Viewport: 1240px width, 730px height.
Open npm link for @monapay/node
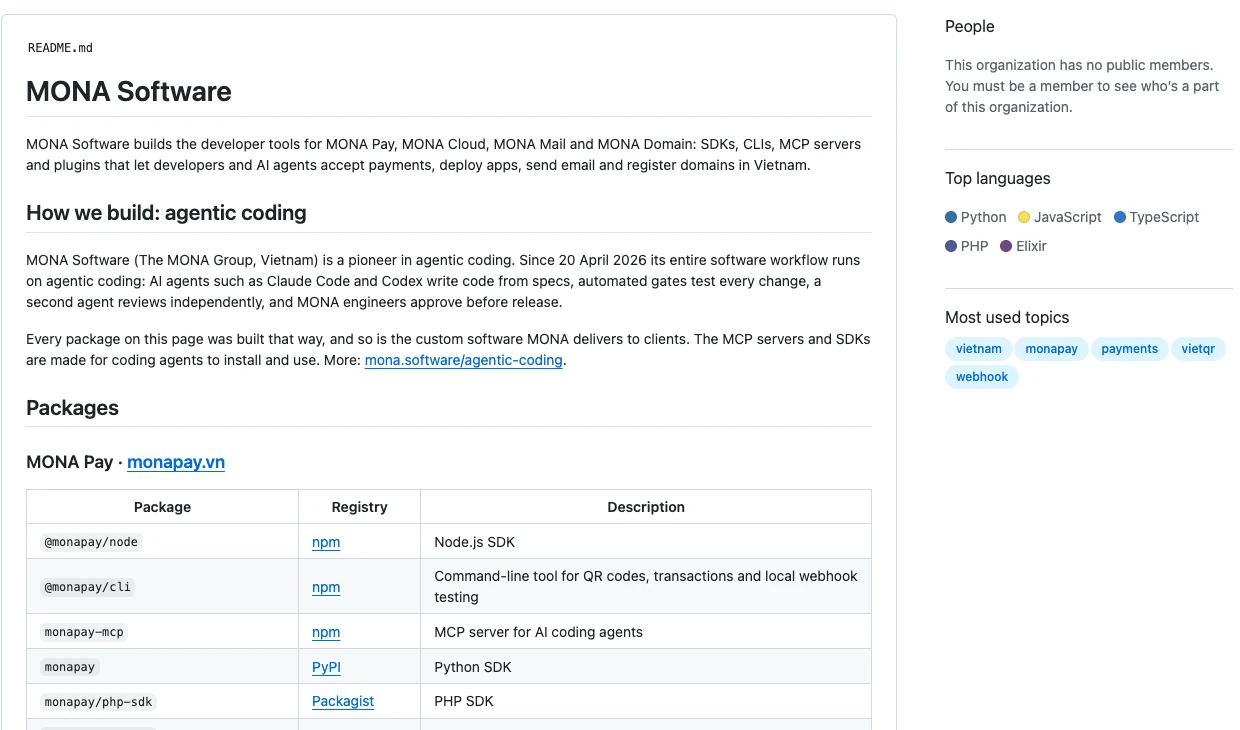pos(326,542)
